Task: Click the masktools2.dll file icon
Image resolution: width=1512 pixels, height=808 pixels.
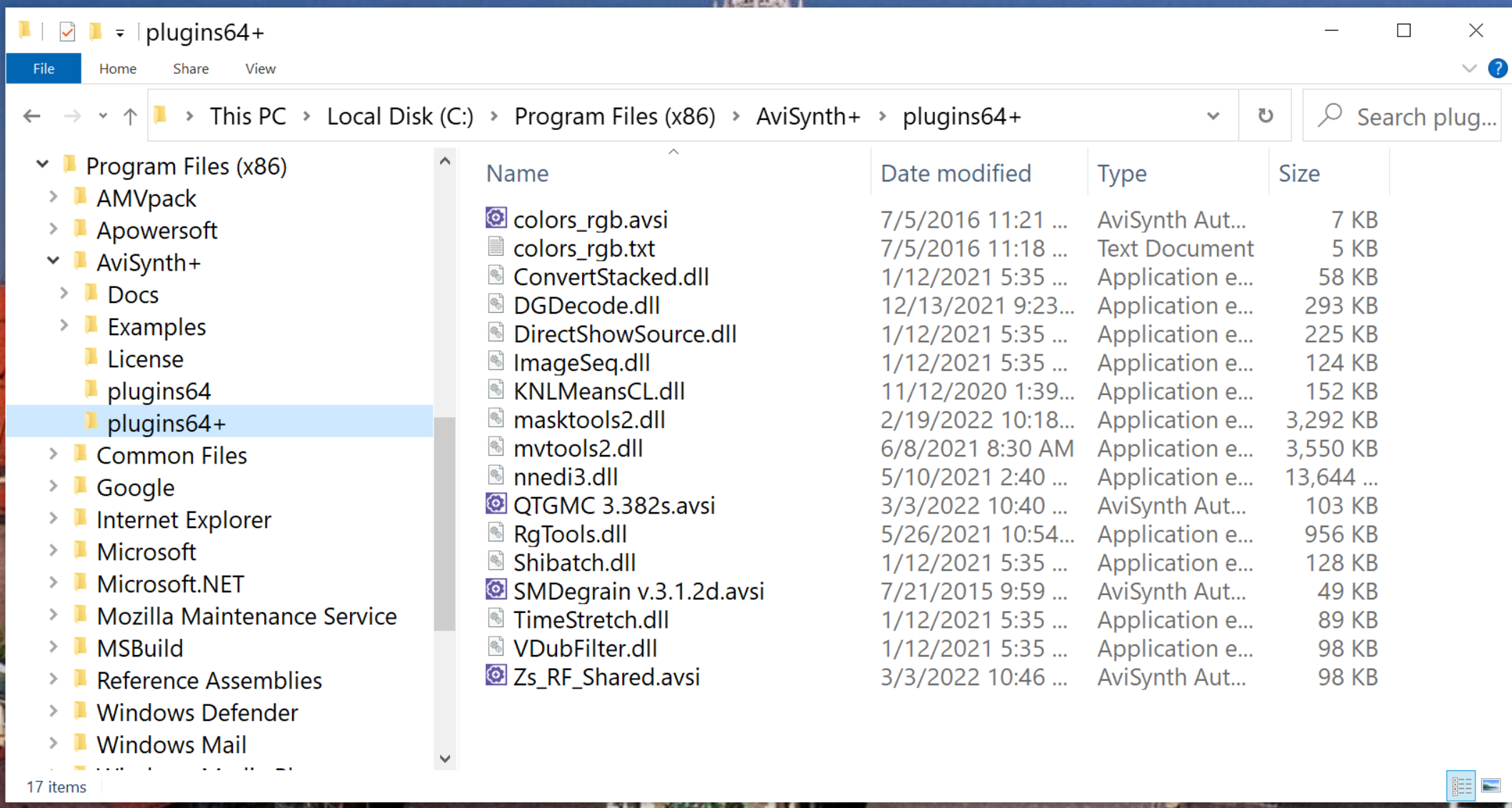Action: (496, 418)
